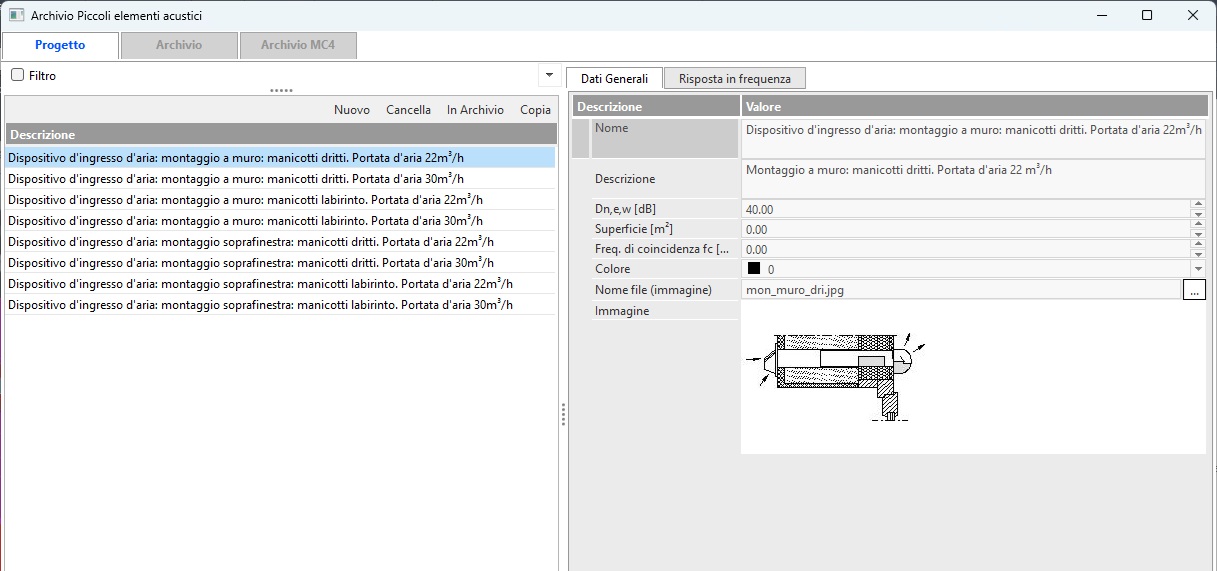Decrease the Superficie value with down arrow
The image size is (1217, 571).
click(x=1198, y=234)
